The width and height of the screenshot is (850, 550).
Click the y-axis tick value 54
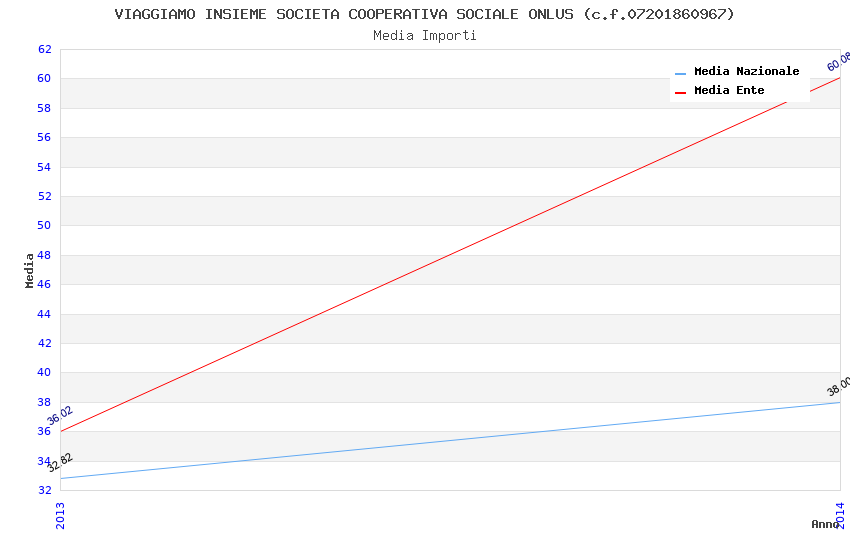[44, 167]
